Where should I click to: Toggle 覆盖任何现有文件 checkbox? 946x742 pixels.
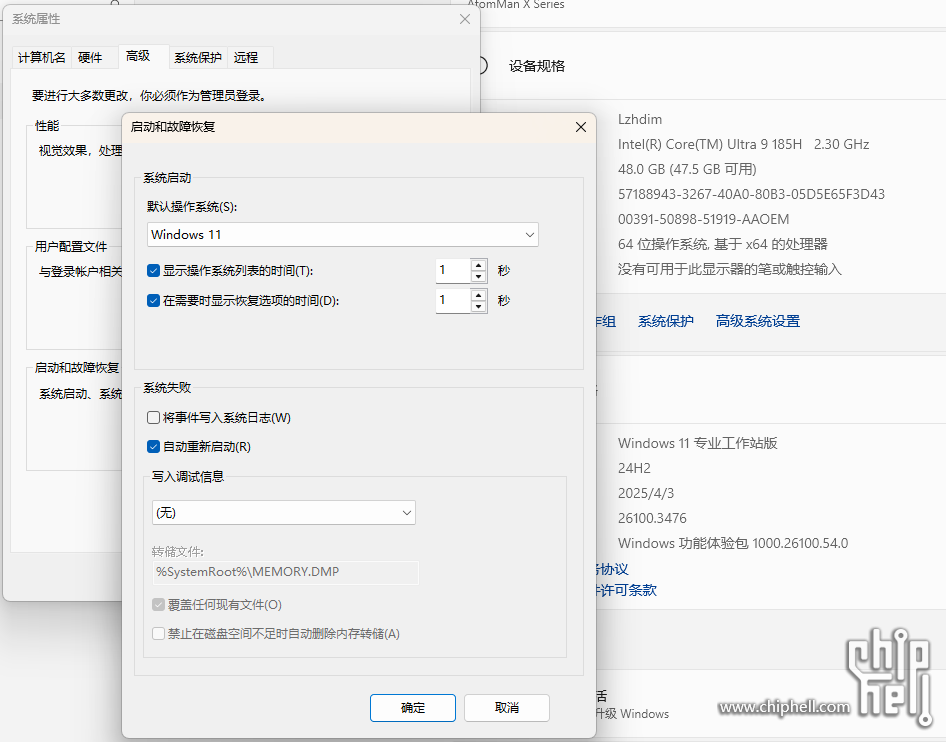point(158,604)
